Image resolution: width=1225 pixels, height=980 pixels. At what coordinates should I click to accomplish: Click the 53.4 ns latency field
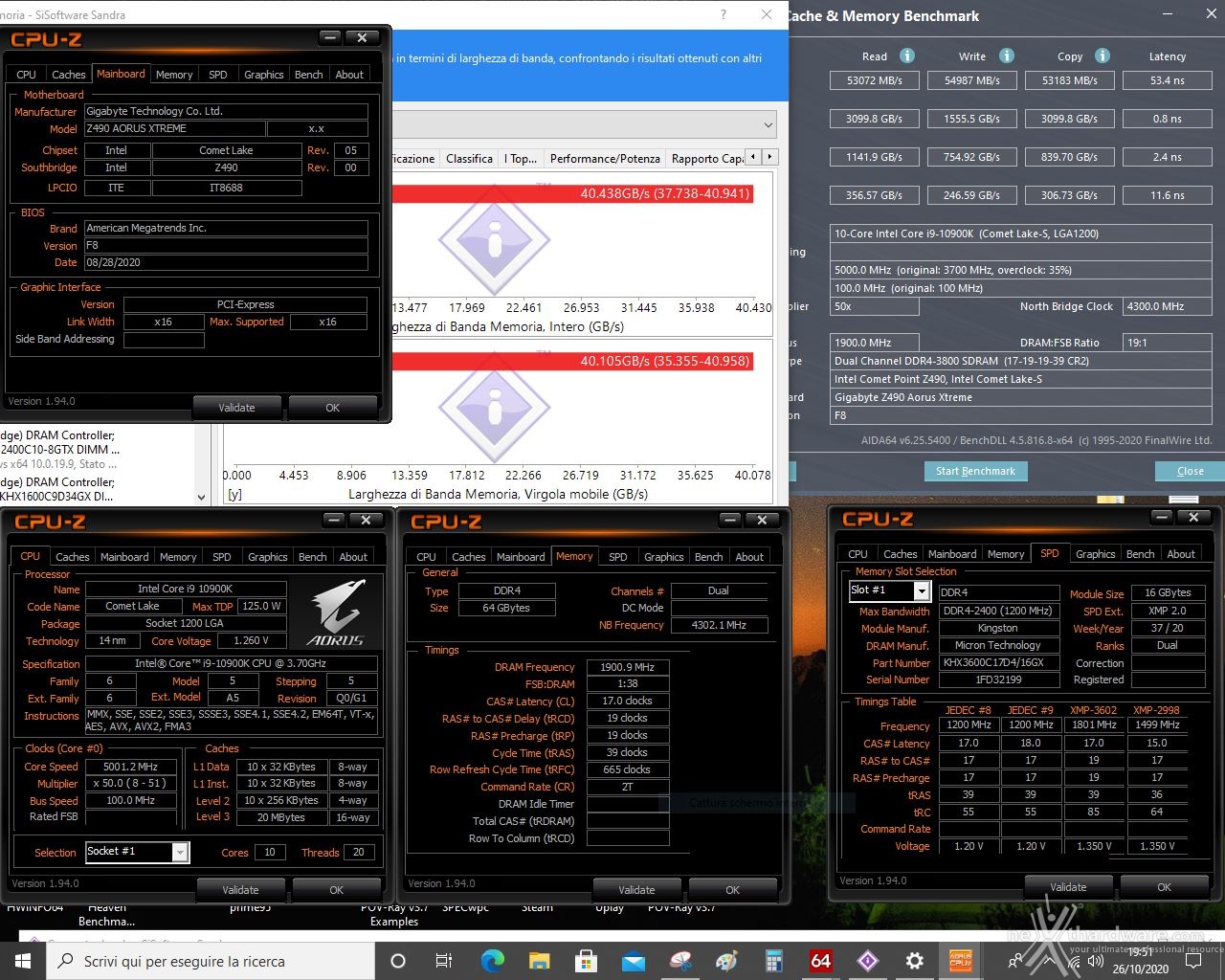pyautogui.click(x=1168, y=80)
